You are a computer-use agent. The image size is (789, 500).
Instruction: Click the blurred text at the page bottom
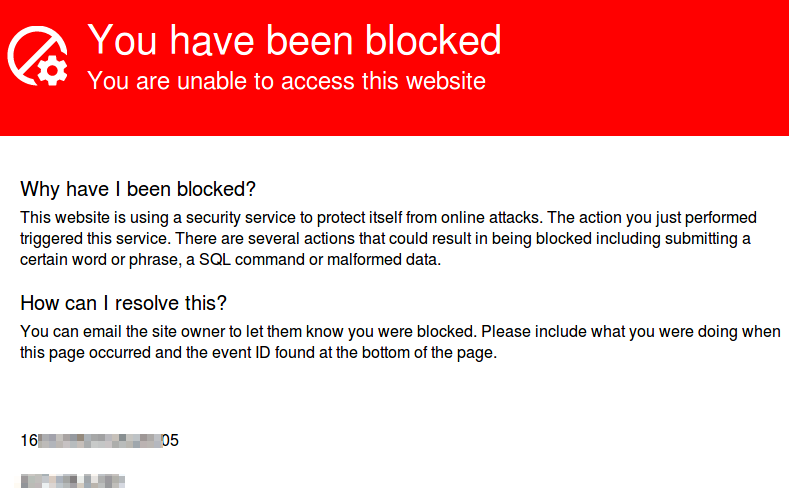tap(72, 481)
